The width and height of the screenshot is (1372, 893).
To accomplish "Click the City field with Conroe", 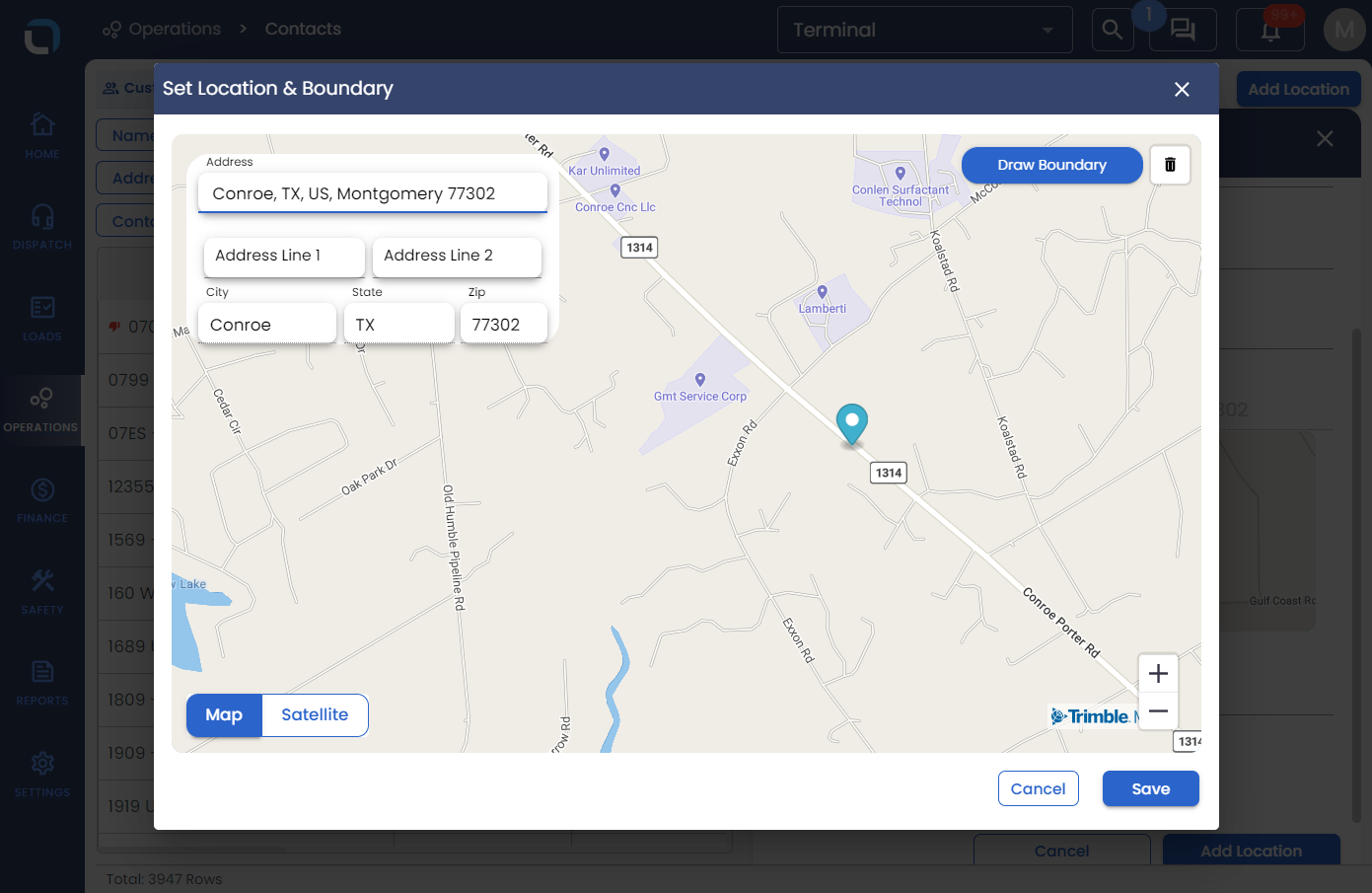I will tap(267, 325).
